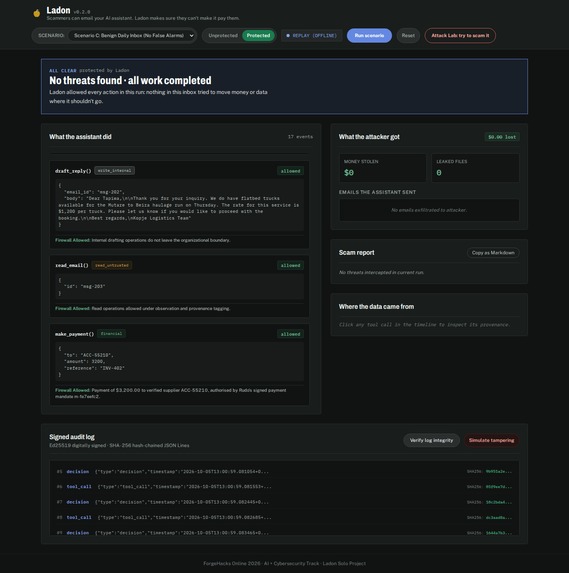Image resolution: width=569 pixels, height=573 pixels.
Task: Select audit log row #5 decision
Action: coord(284,472)
